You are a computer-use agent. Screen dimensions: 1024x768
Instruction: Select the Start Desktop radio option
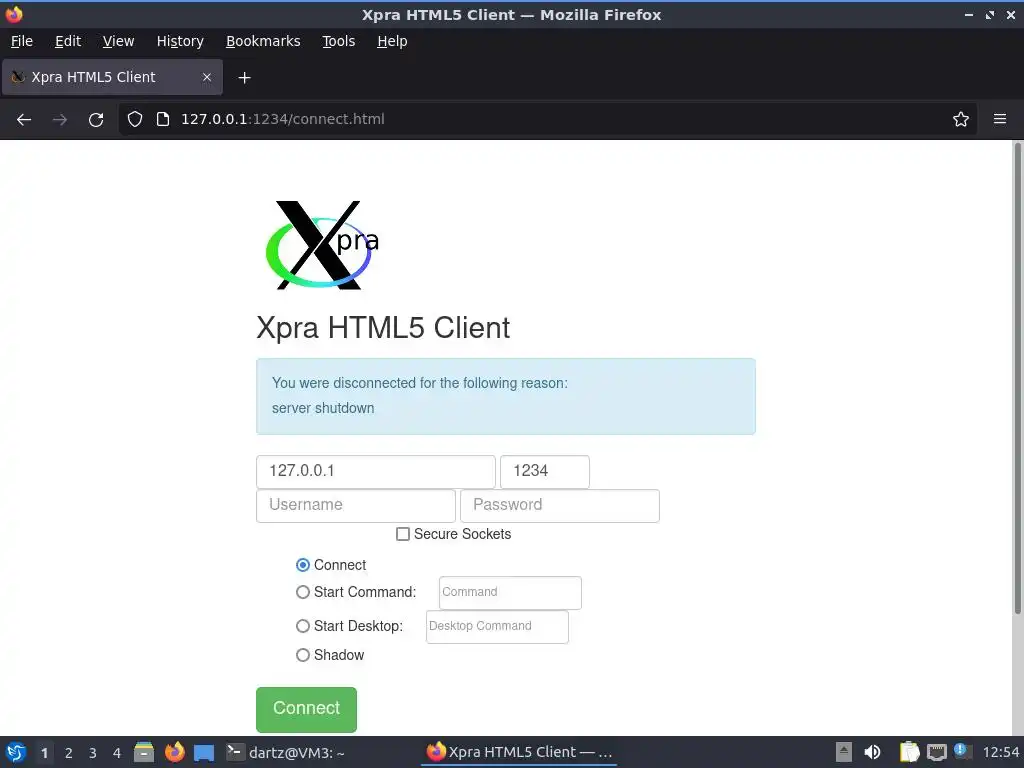(302, 626)
